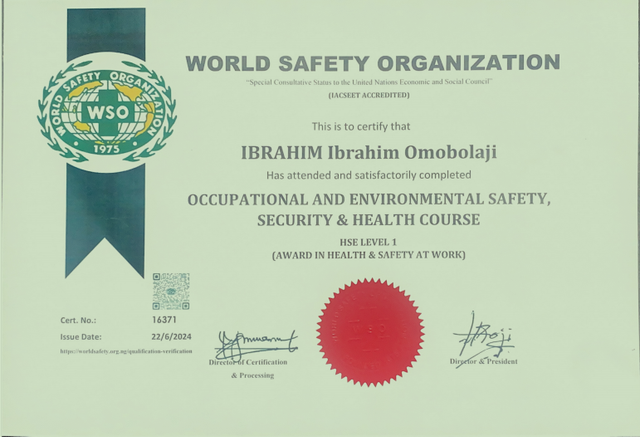Select certificate number '16371'
The height and width of the screenshot is (437, 640).
(164, 320)
